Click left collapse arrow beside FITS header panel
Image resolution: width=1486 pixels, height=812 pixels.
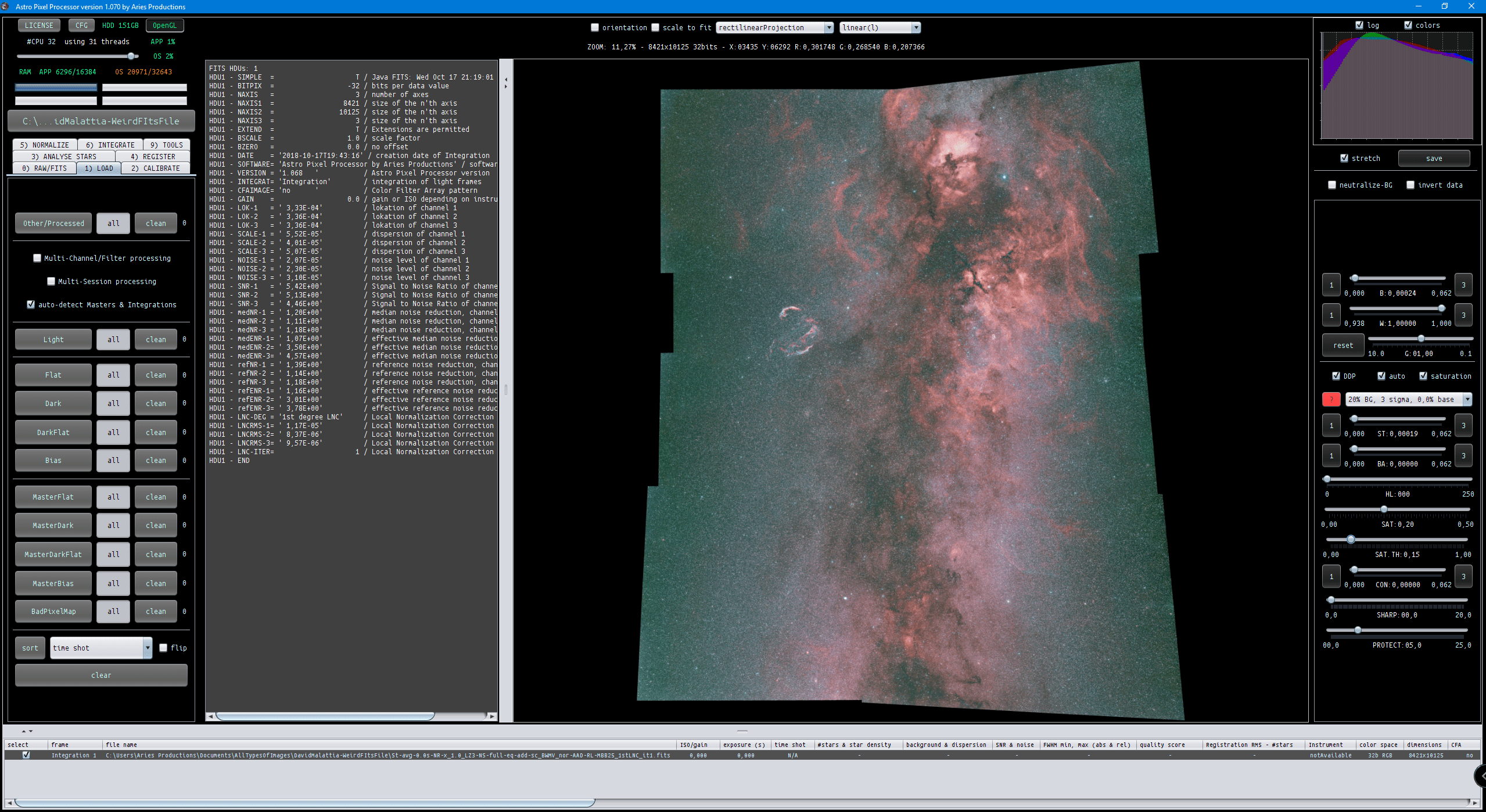(x=505, y=80)
